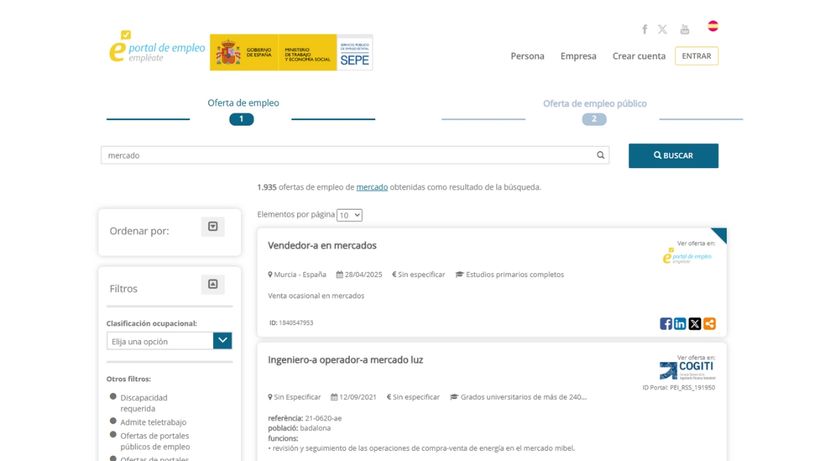Share Vendedor-a offer on Facebook
Screen dimensions: 820x461
click(x=666, y=324)
